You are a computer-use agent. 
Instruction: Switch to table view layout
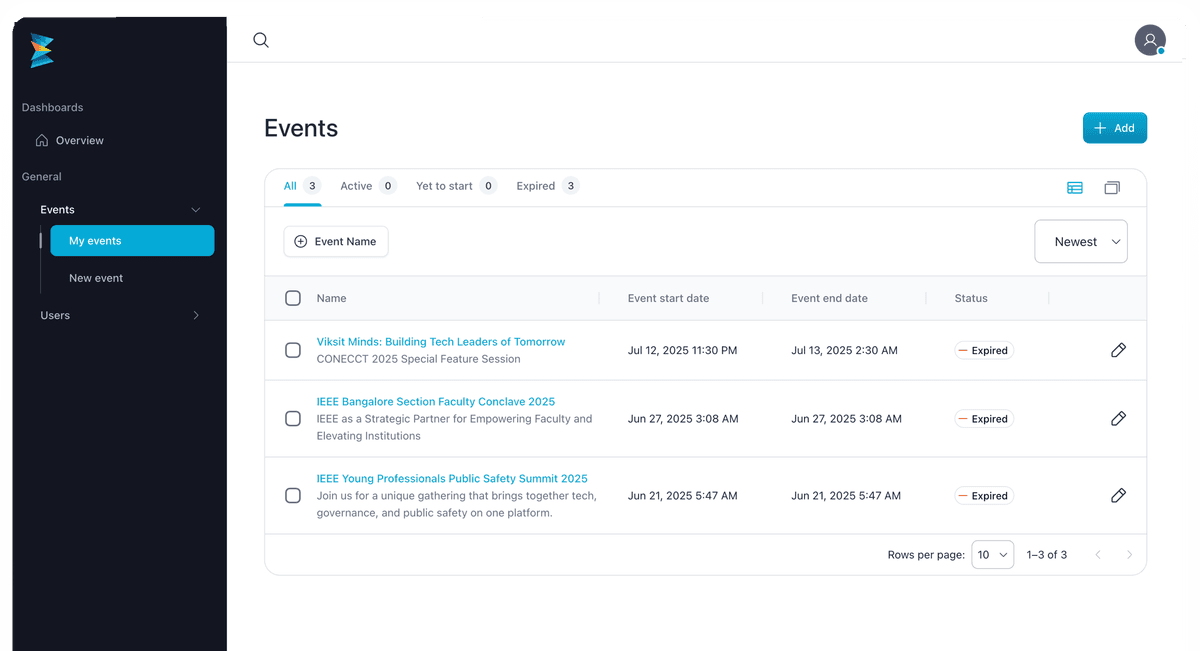coord(1075,187)
